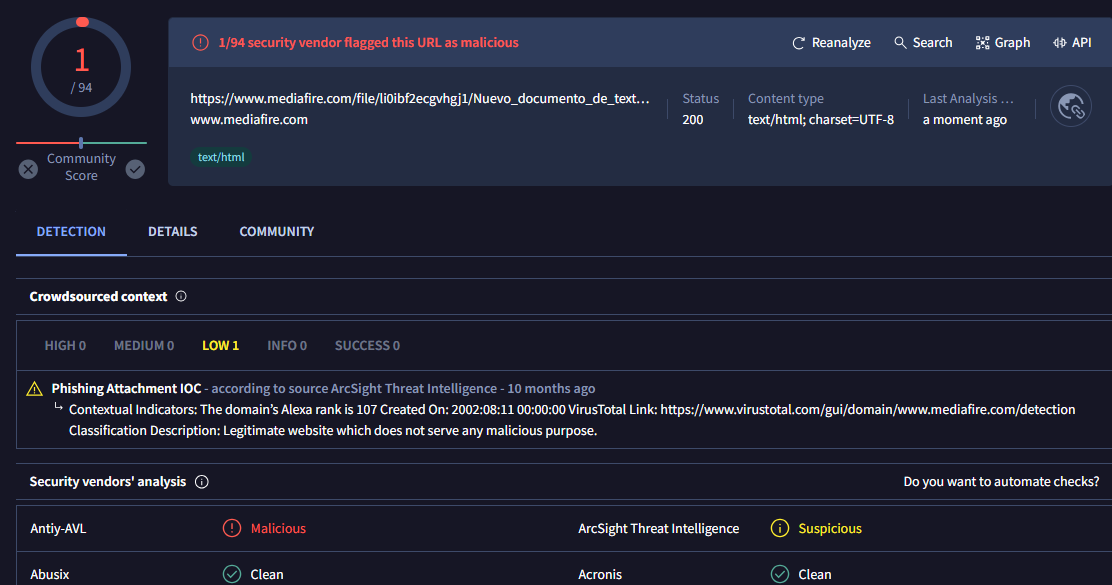Click the Phishing Attachment IOC title

pyautogui.click(x=126, y=389)
